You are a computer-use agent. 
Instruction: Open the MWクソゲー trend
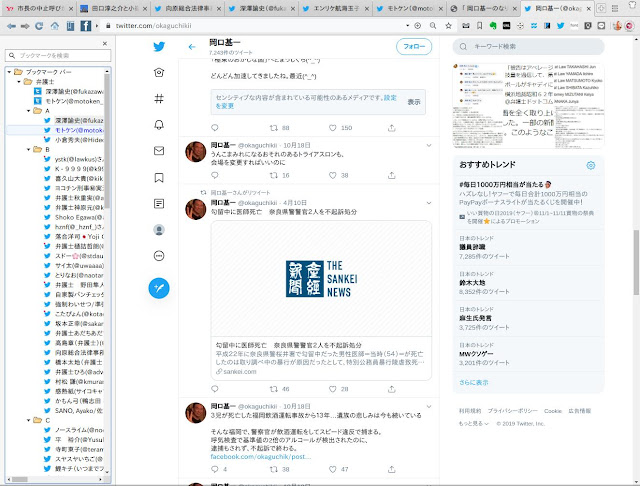(529, 354)
